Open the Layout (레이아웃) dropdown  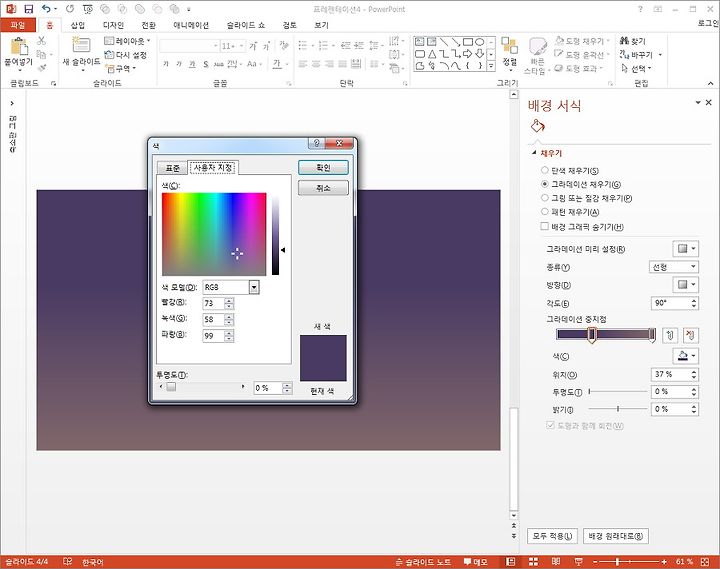point(127,41)
